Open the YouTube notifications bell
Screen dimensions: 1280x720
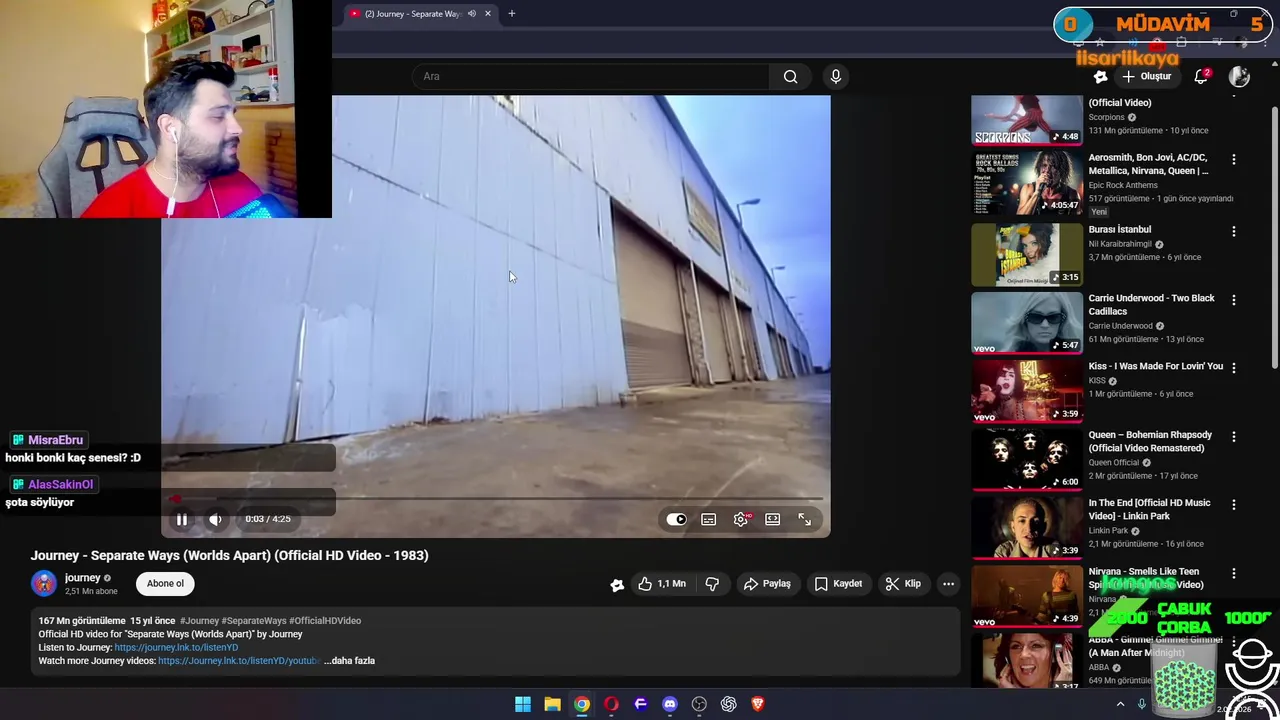(1201, 76)
